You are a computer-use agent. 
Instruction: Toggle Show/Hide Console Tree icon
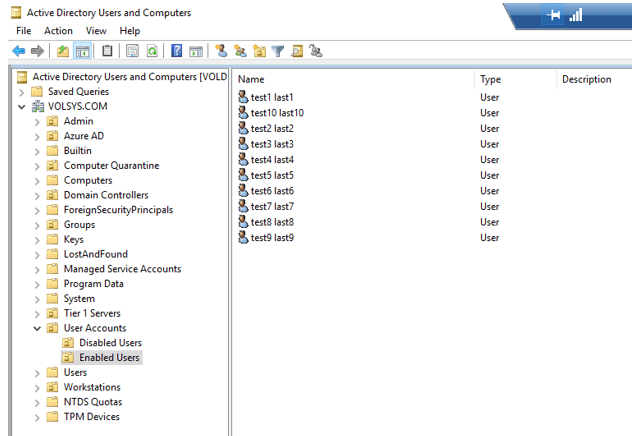[x=83, y=50]
